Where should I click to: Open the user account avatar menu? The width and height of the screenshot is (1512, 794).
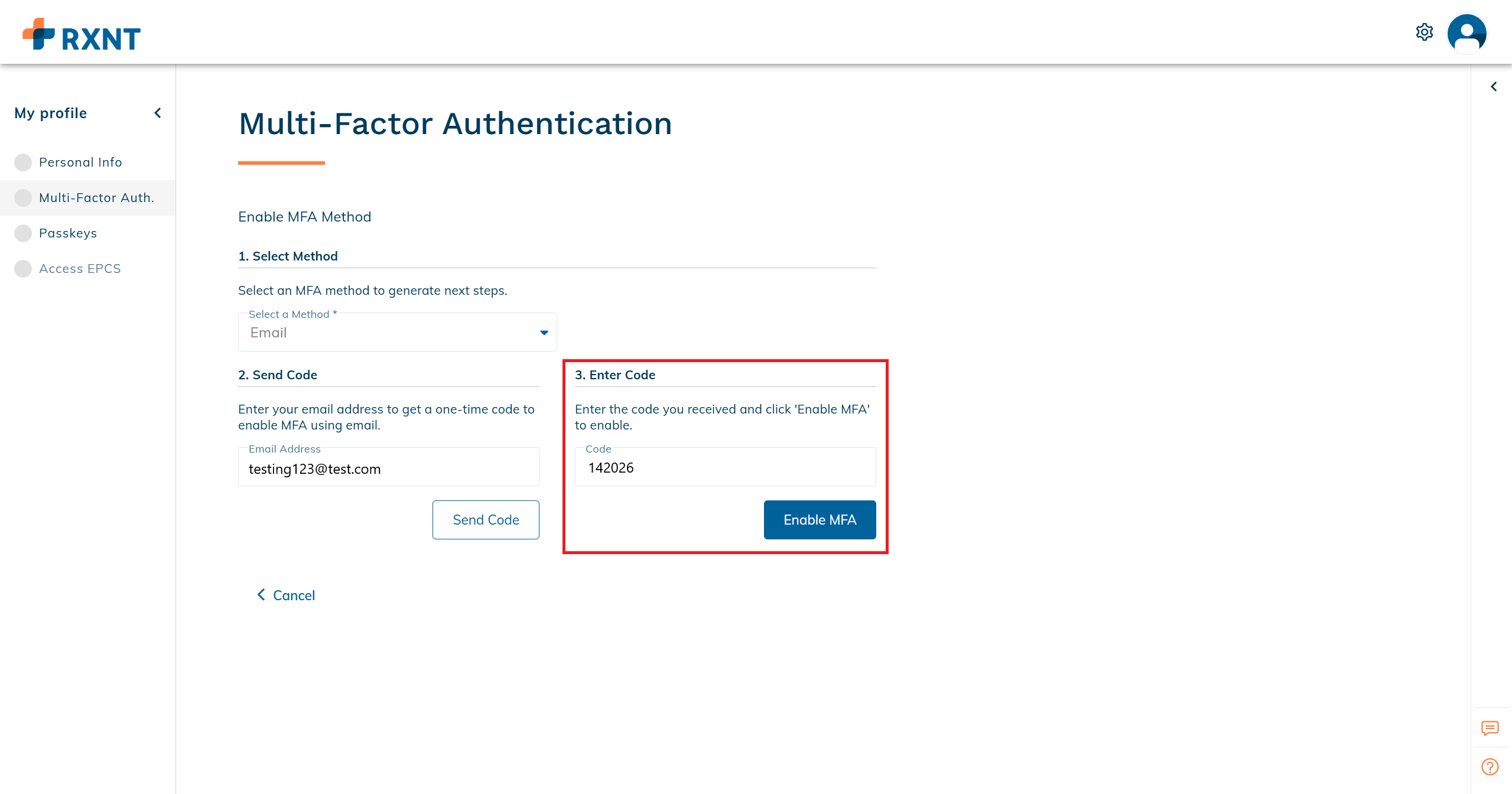pyautogui.click(x=1467, y=34)
